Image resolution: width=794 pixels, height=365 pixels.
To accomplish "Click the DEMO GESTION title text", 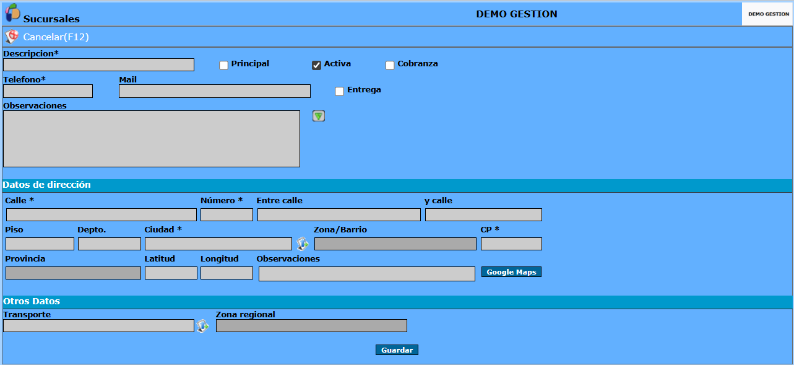I will [x=517, y=14].
